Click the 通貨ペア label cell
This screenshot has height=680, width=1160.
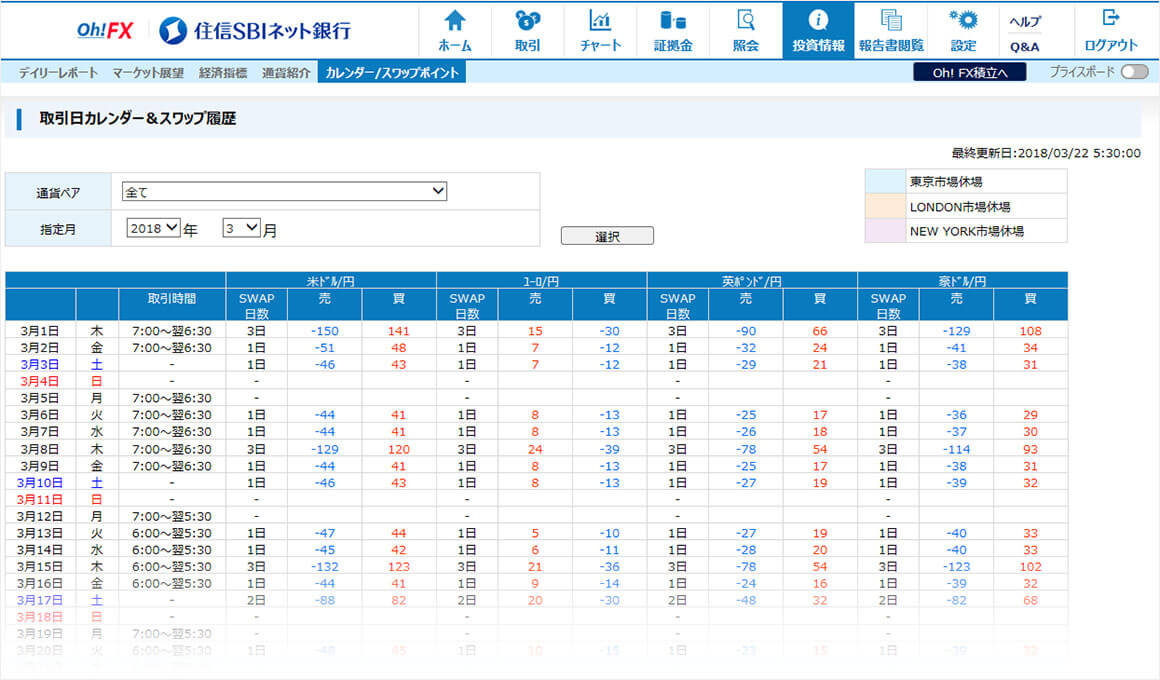pyautogui.click(x=58, y=192)
